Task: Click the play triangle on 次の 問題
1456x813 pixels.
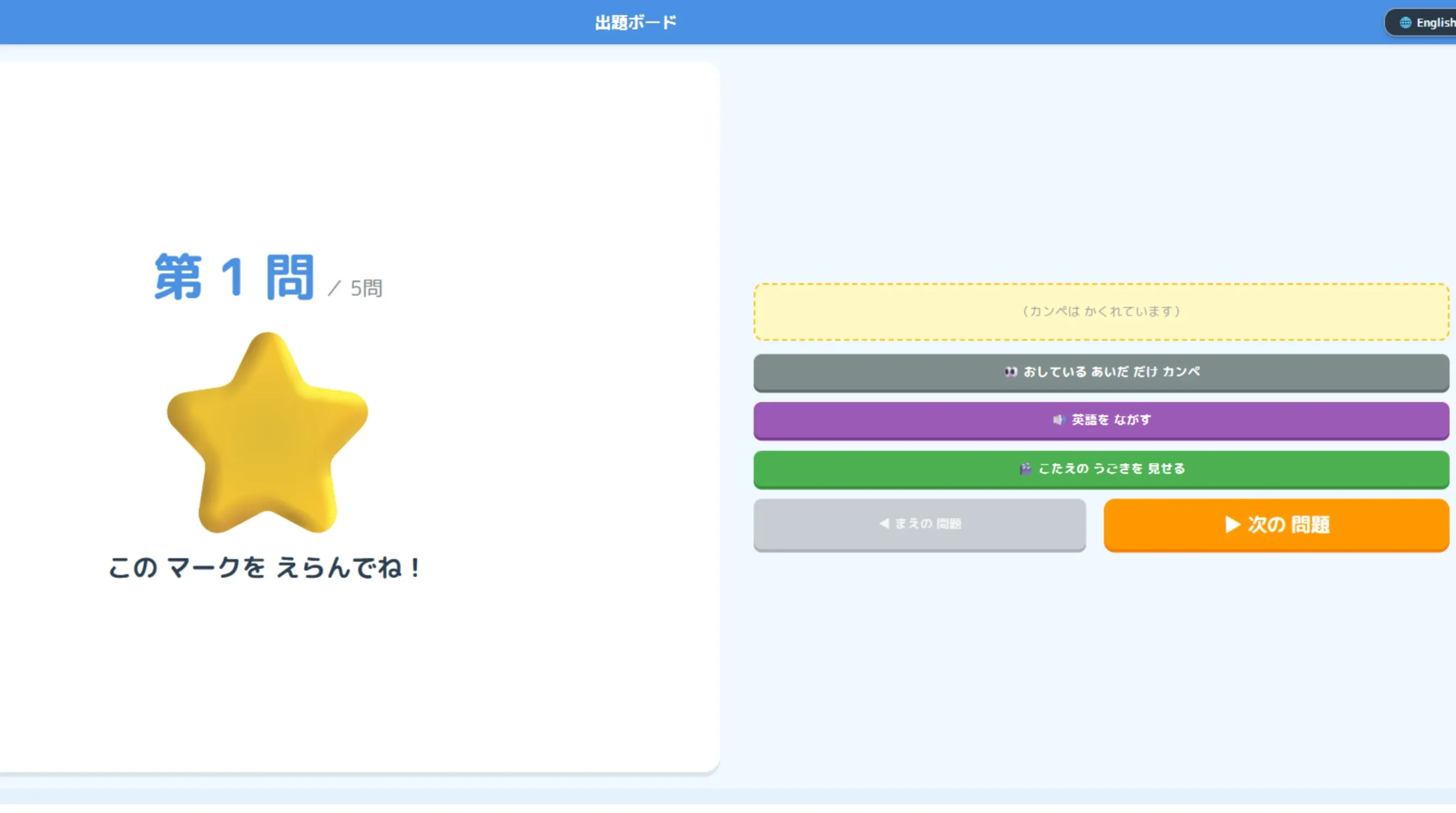Action: (1232, 525)
